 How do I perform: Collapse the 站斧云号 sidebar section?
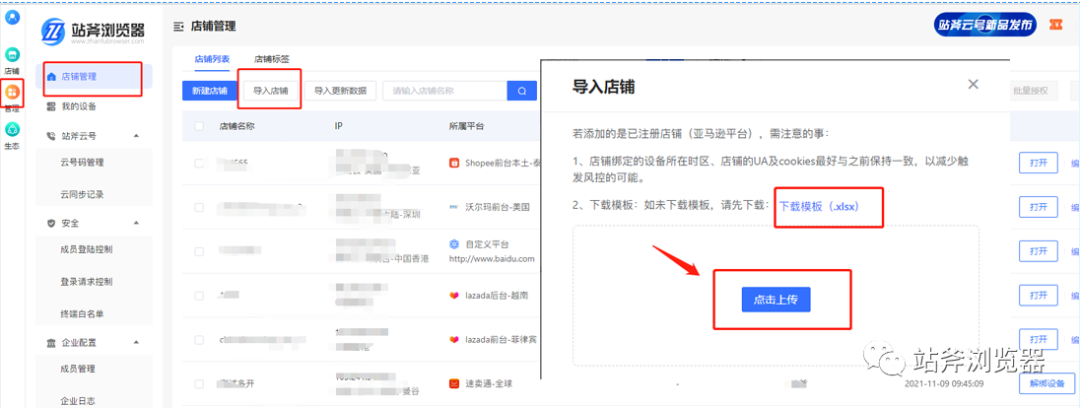136,135
